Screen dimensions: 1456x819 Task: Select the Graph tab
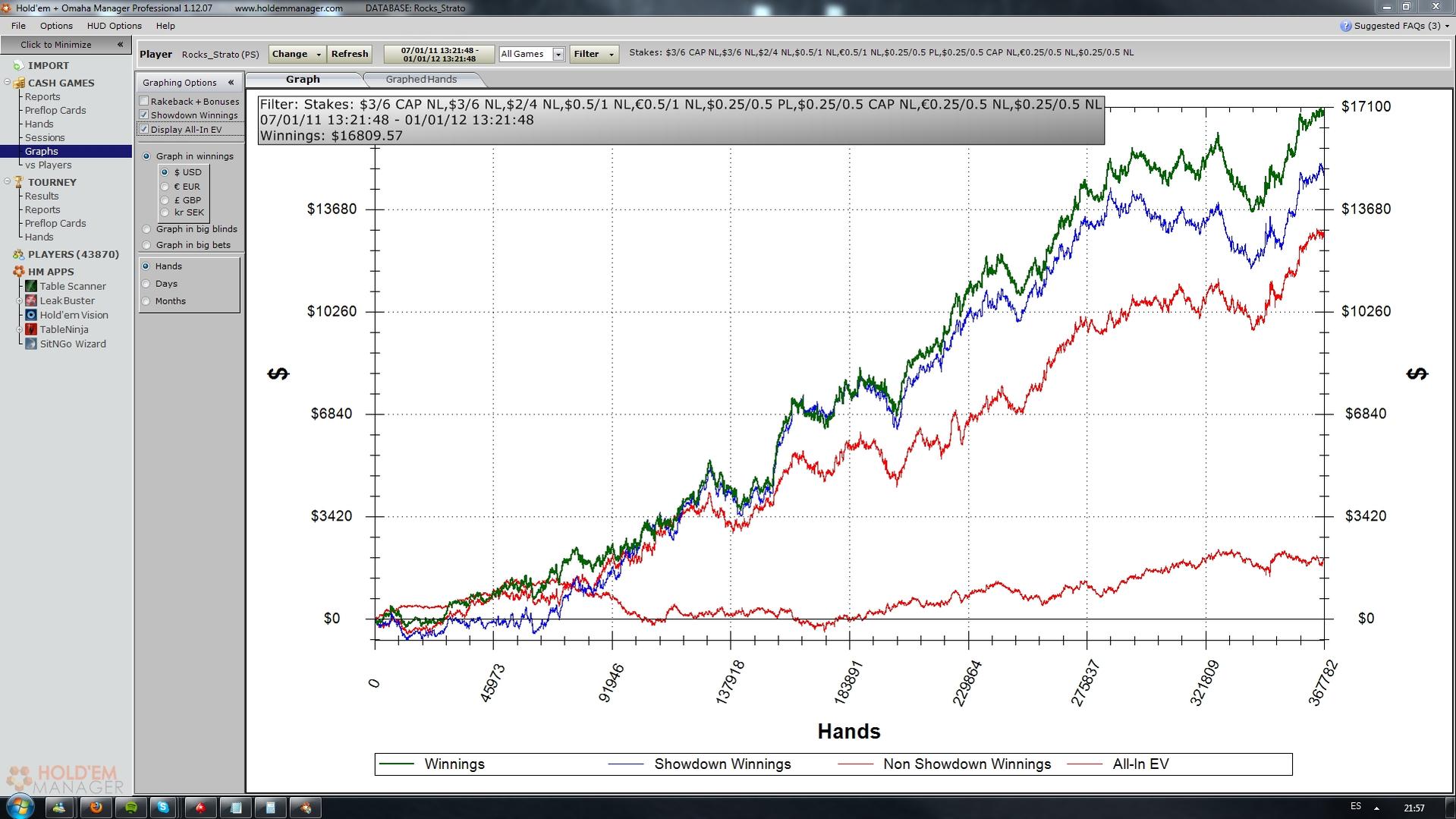pyautogui.click(x=303, y=79)
